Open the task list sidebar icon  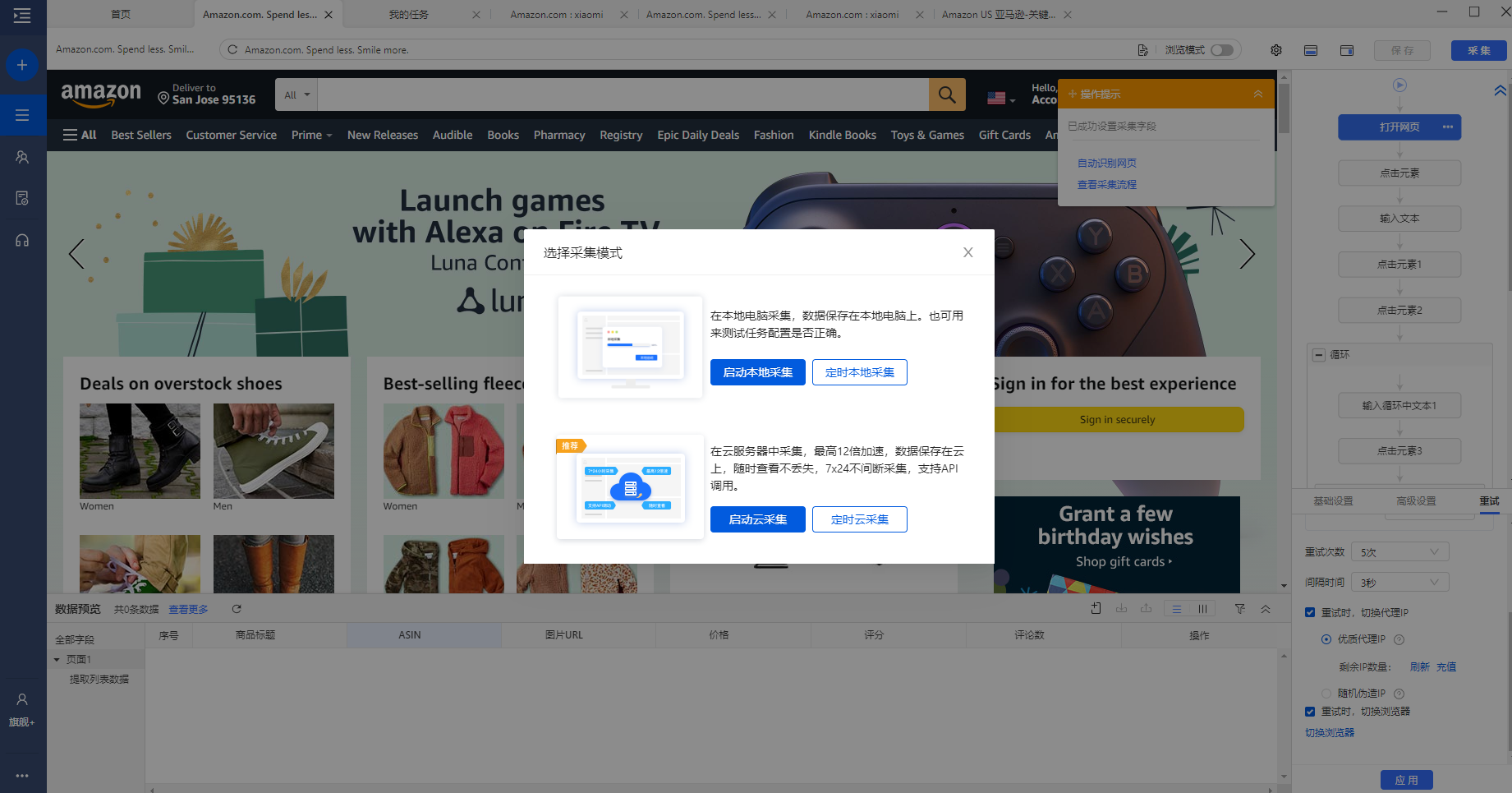click(x=22, y=115)
